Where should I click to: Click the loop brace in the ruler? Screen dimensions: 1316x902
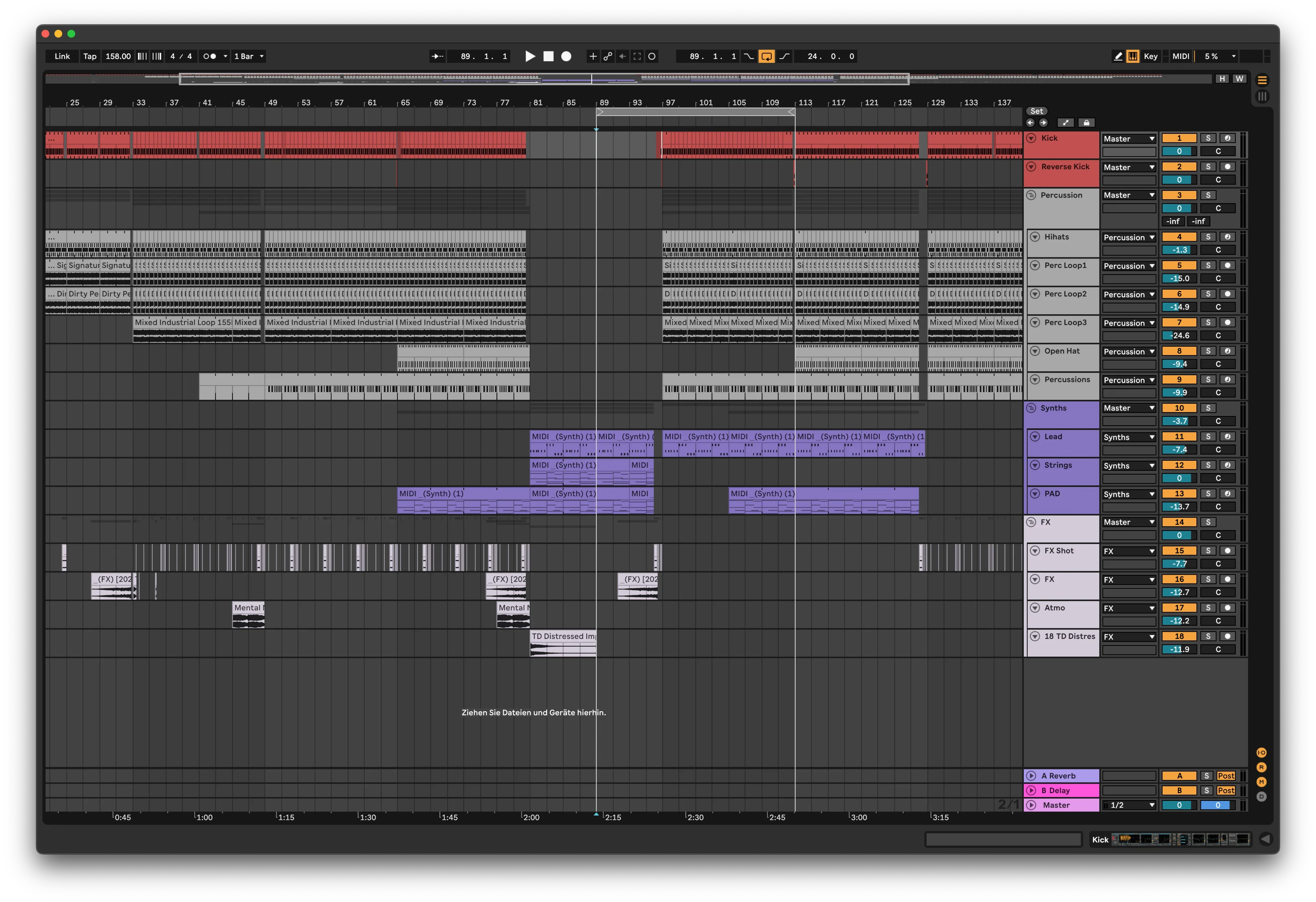695,112
